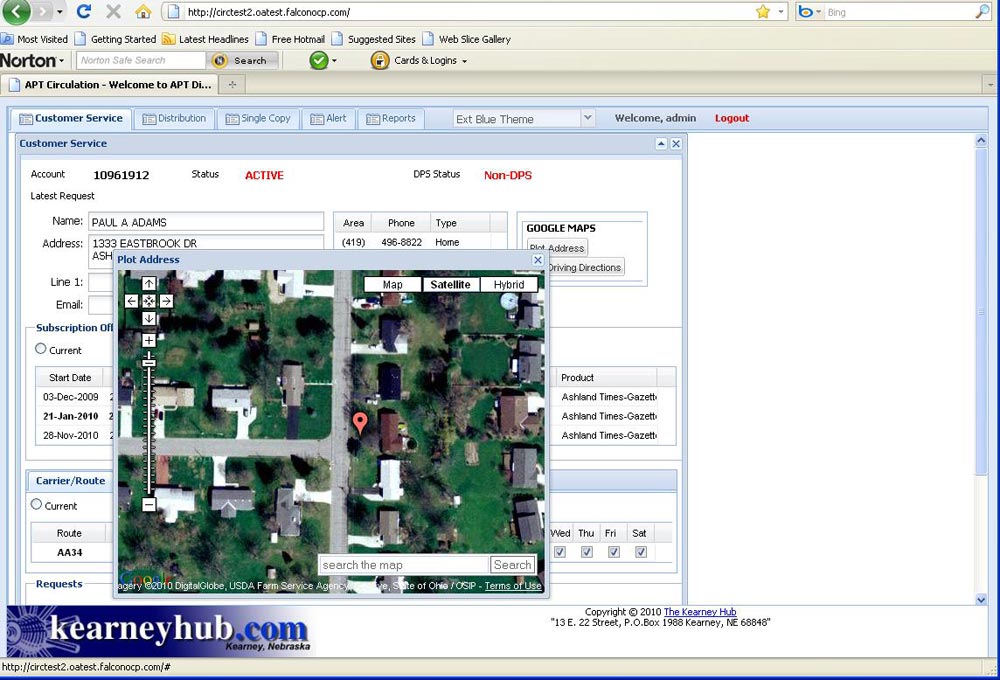The image size is (1000, 680).
Task: Switch to the Distribution tab
Action: coord(174,118)
